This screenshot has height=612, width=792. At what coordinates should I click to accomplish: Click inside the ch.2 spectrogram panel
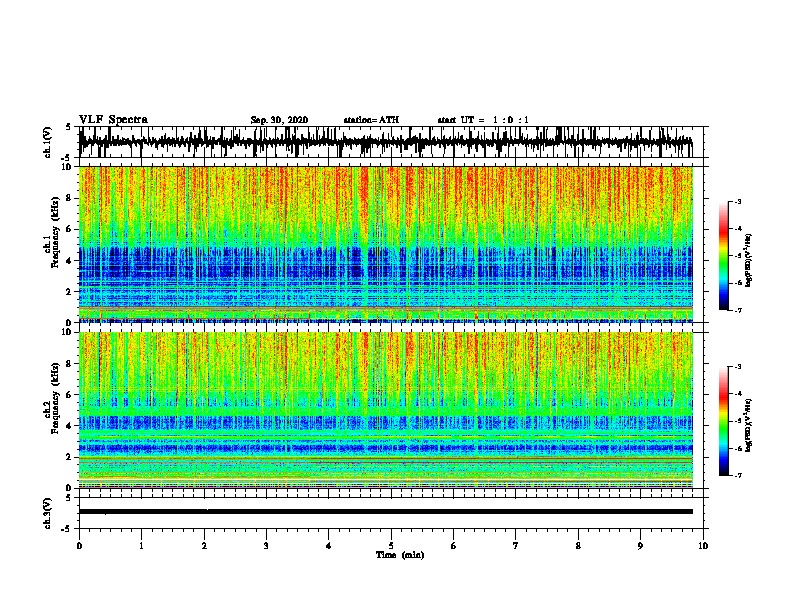385,410
